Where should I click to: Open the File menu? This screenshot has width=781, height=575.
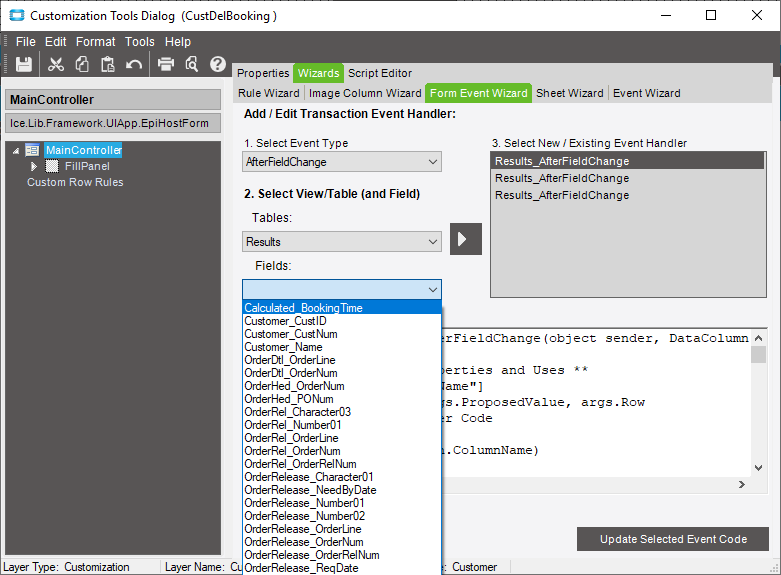click(x=25, y=42)
